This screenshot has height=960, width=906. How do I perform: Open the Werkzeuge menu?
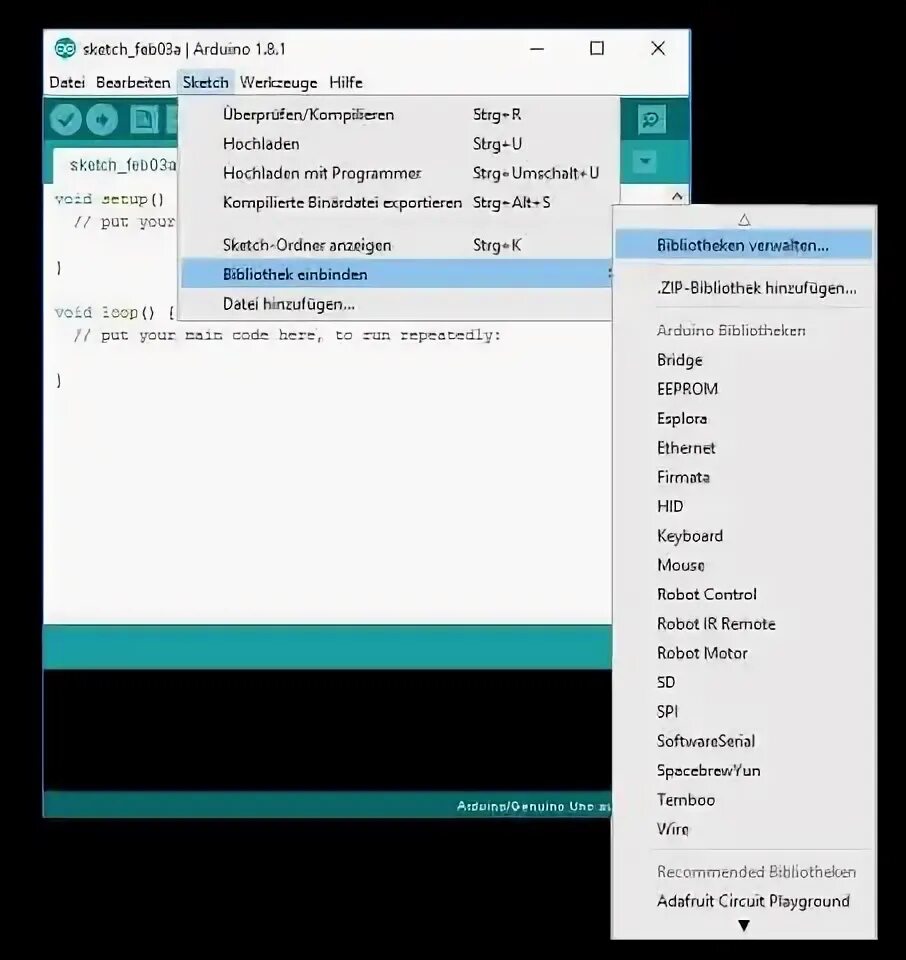(279, 83)
